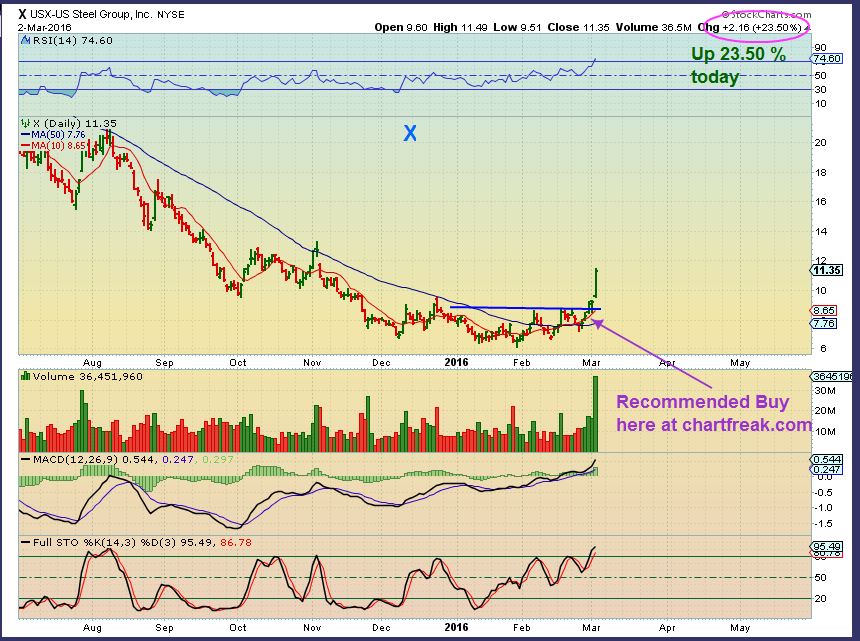Click the 'Up 23.50 % today' green annotation

tap(738, 65)
